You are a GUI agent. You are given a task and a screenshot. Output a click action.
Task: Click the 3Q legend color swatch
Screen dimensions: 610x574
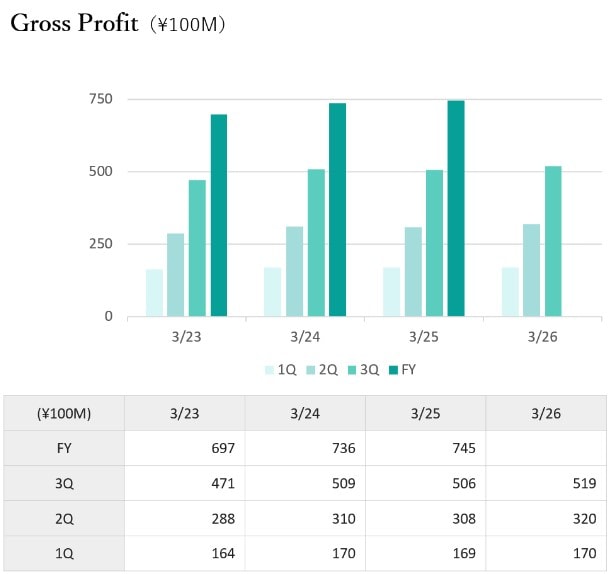click(x=353, y=370)
